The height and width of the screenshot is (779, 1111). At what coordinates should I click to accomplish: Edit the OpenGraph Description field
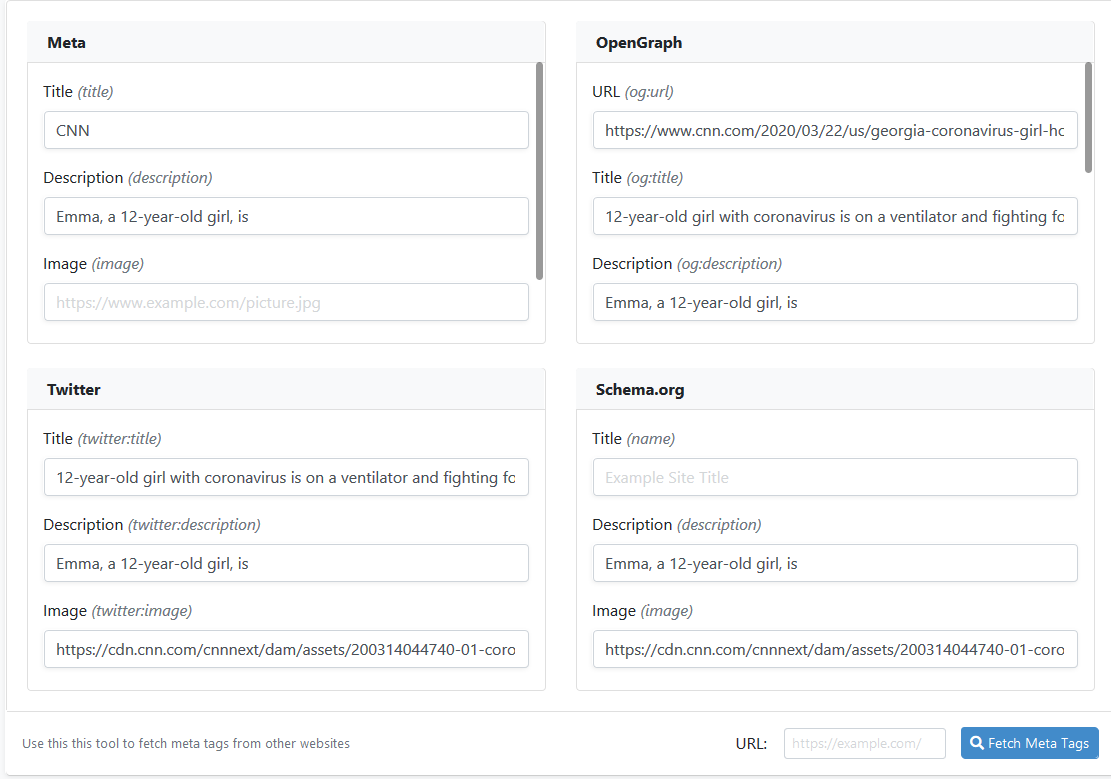point(835,302)
